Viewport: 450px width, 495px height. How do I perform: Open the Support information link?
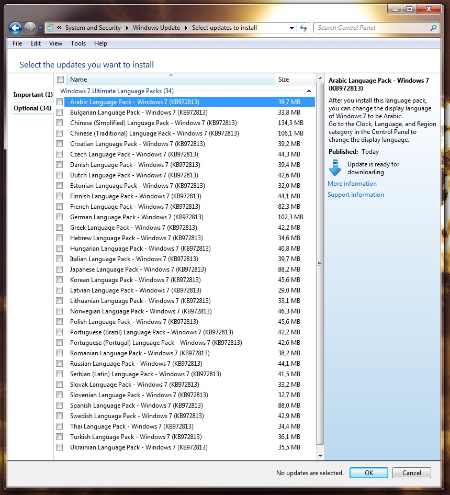pos(356,195)
